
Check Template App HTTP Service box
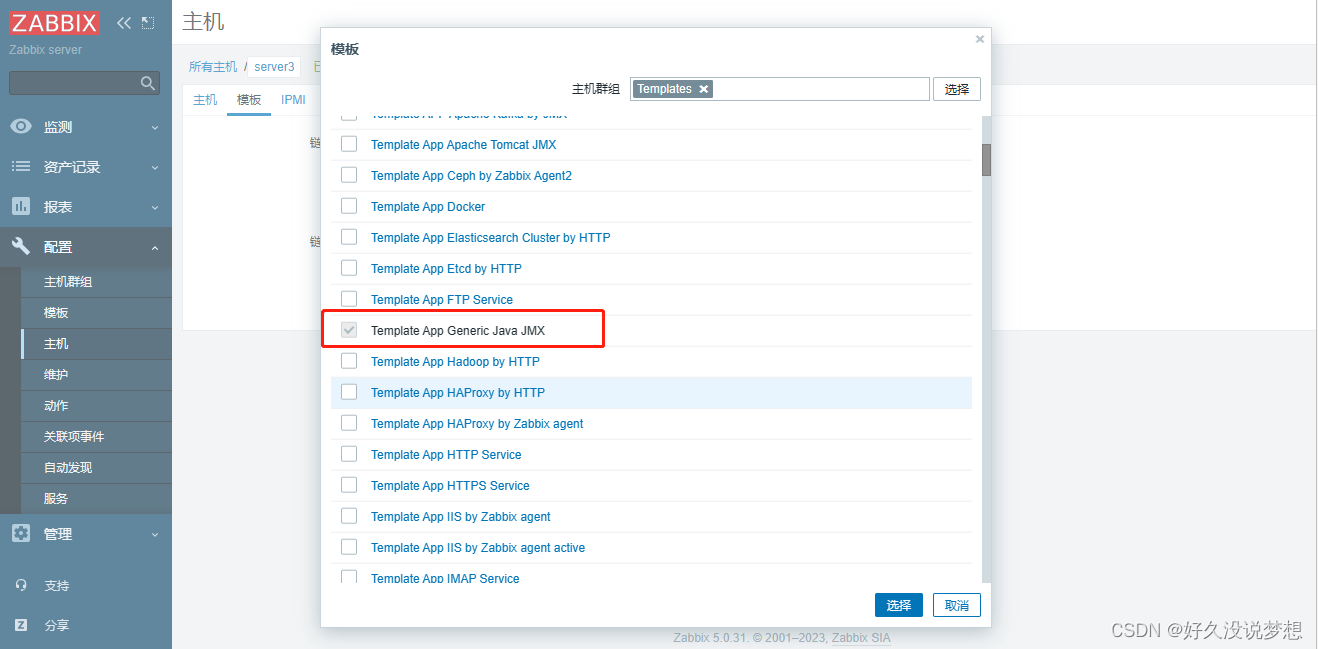click(x=349, y=454)
